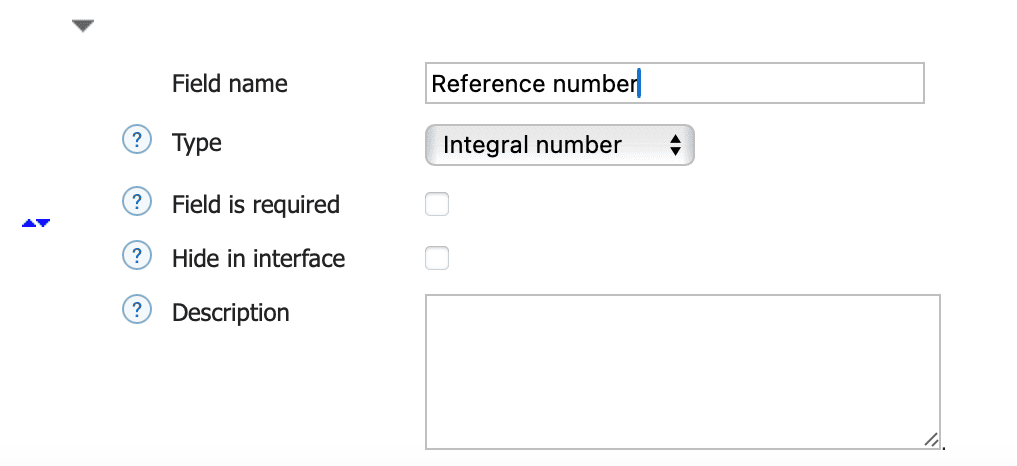Image resolution: width=1017 pixels, height=466 pixels.
Task: Click the blue move-up arrow
Action: point(28,223)
